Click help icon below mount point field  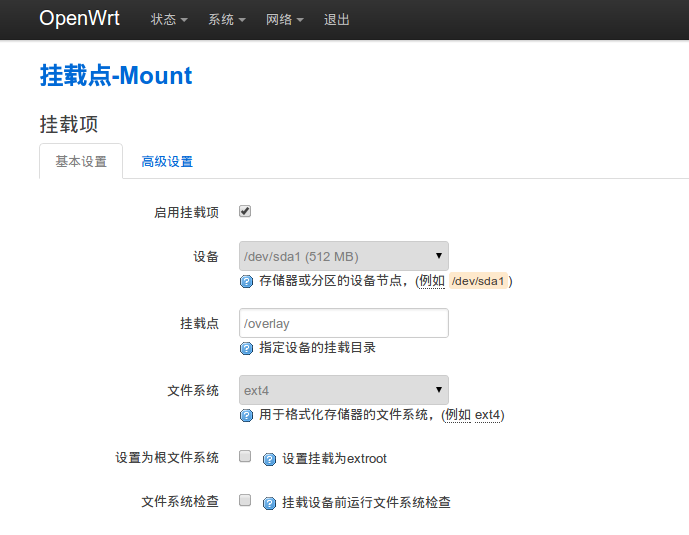point(247,349)
